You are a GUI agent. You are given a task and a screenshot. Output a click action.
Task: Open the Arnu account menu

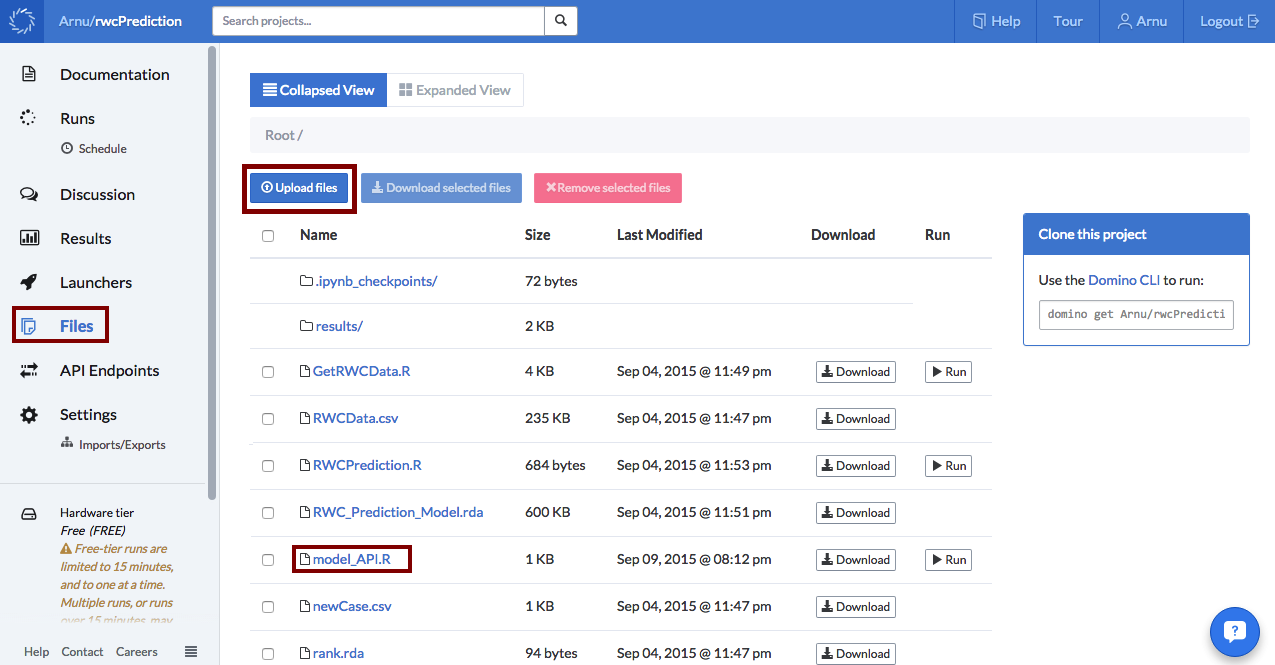tap(1141, 20)
